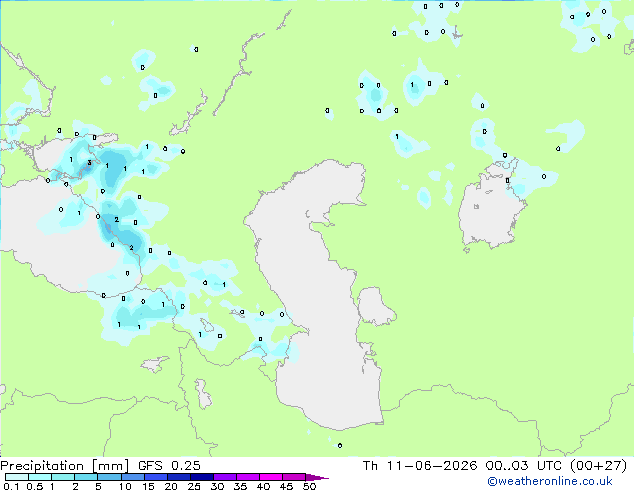This screenshot has width=634, height=490.
Task: Select the 5 mm legend color swatch
Action: [x=109, y=477]
